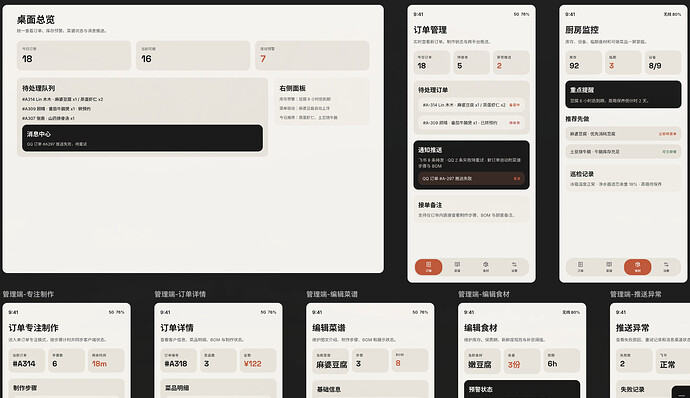Open the 重点提醒 black card in 厨房监控

(x=623, y=94)
